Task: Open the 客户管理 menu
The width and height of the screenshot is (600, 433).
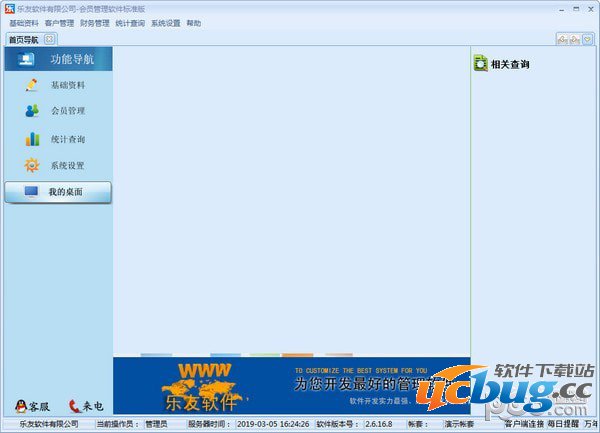Action: point(59,23)
